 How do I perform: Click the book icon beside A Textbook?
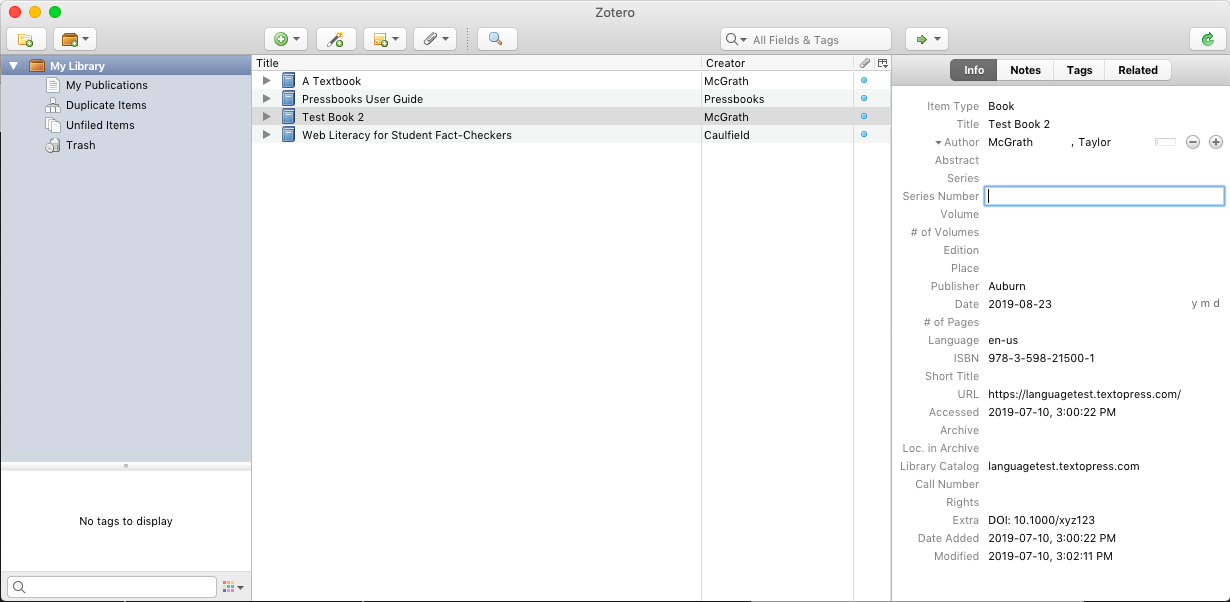(x=289, y=81)
